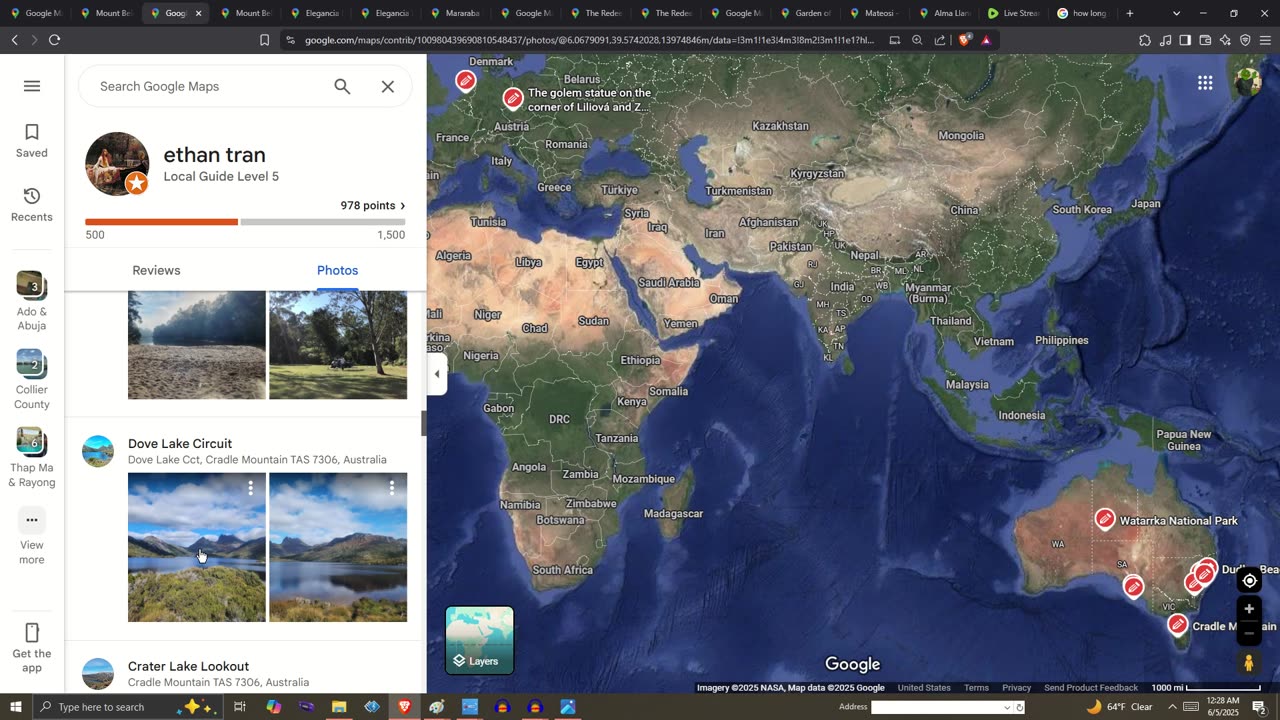Click the Local Guide points progress bar
This screenshot has width=1280, height=720.
click(245, 222)
